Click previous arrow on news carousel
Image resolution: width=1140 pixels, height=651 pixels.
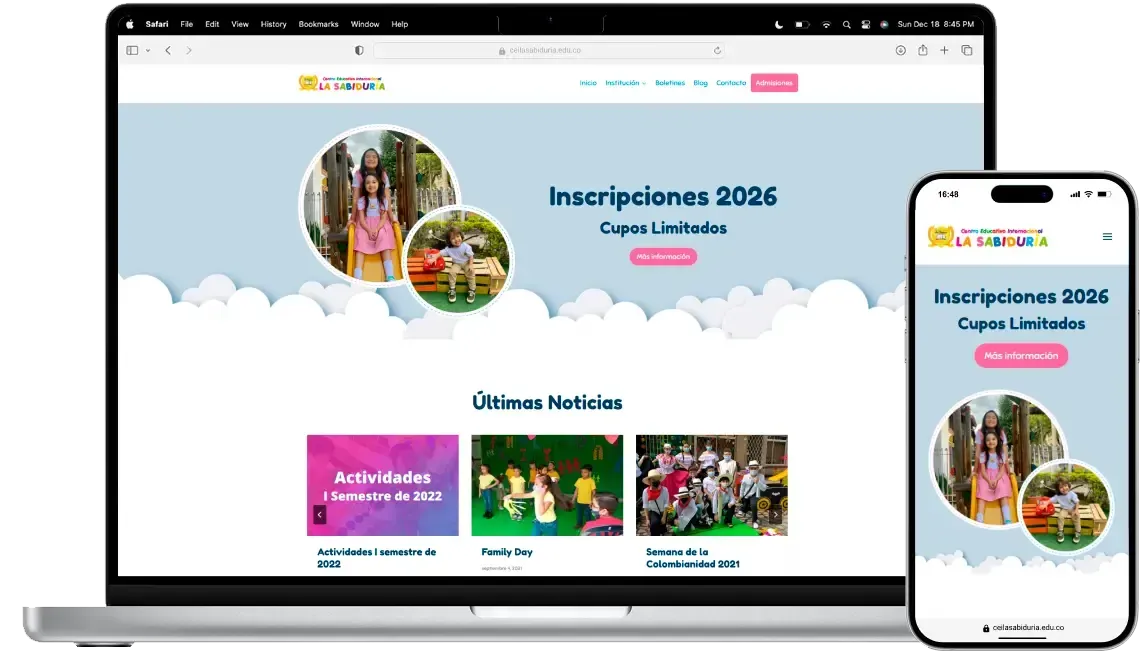pos(319,514)
